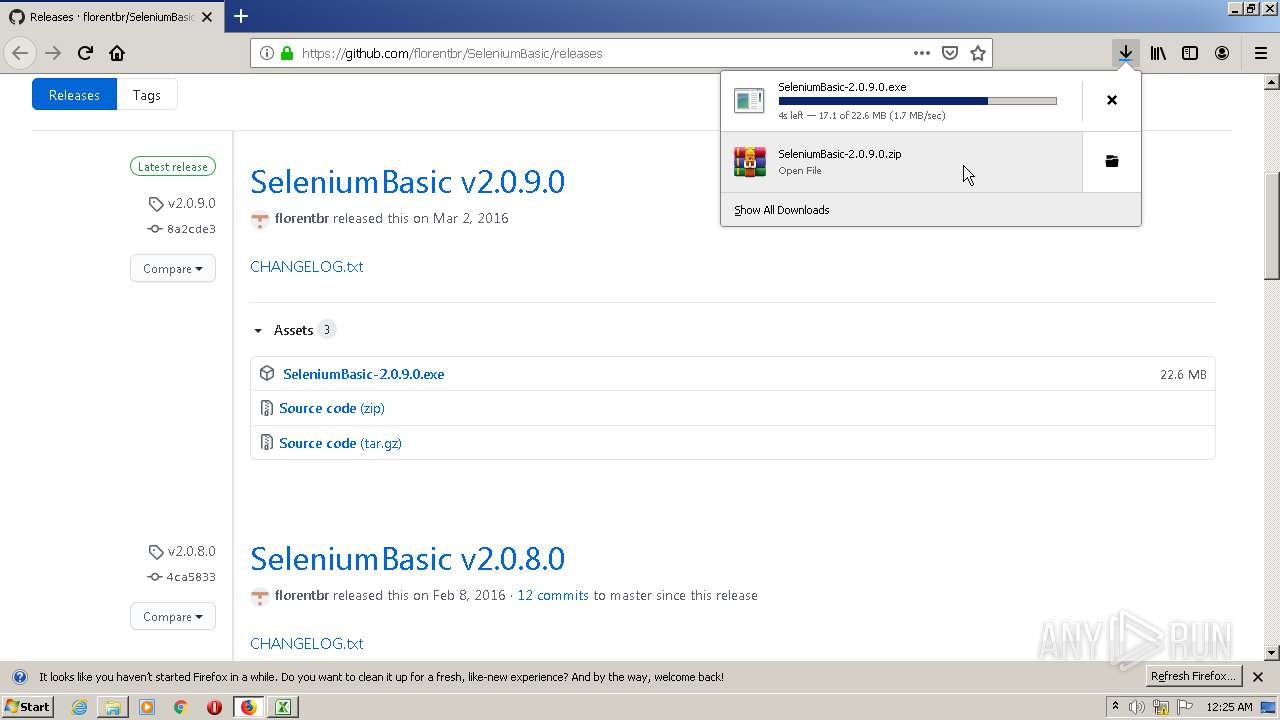Viewport: 1280px width, 720px height.
Task: Click the green padlock security icon
Action: point(287,53)
